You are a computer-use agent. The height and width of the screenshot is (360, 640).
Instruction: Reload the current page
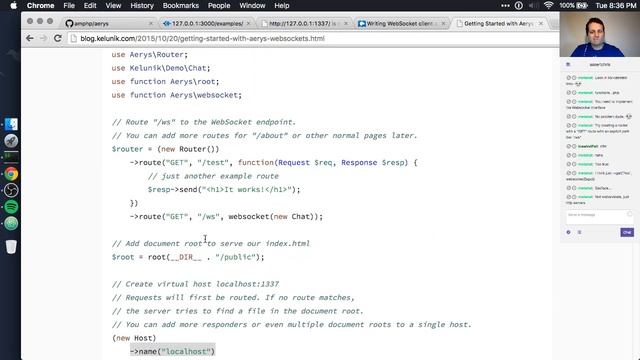(58, 38)
